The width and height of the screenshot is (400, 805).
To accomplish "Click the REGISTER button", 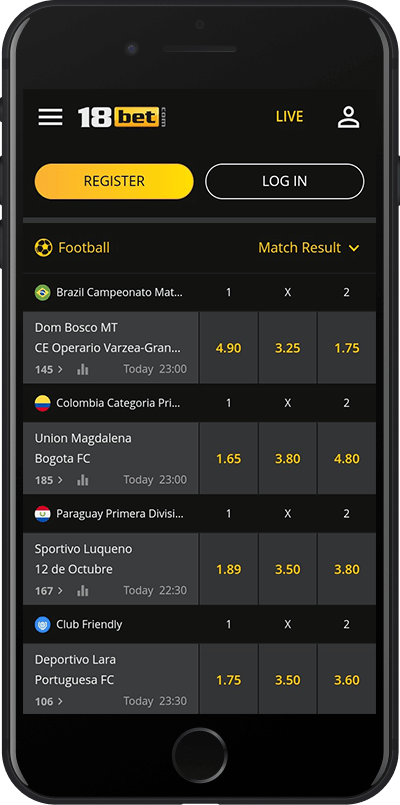I will [114, 181].
